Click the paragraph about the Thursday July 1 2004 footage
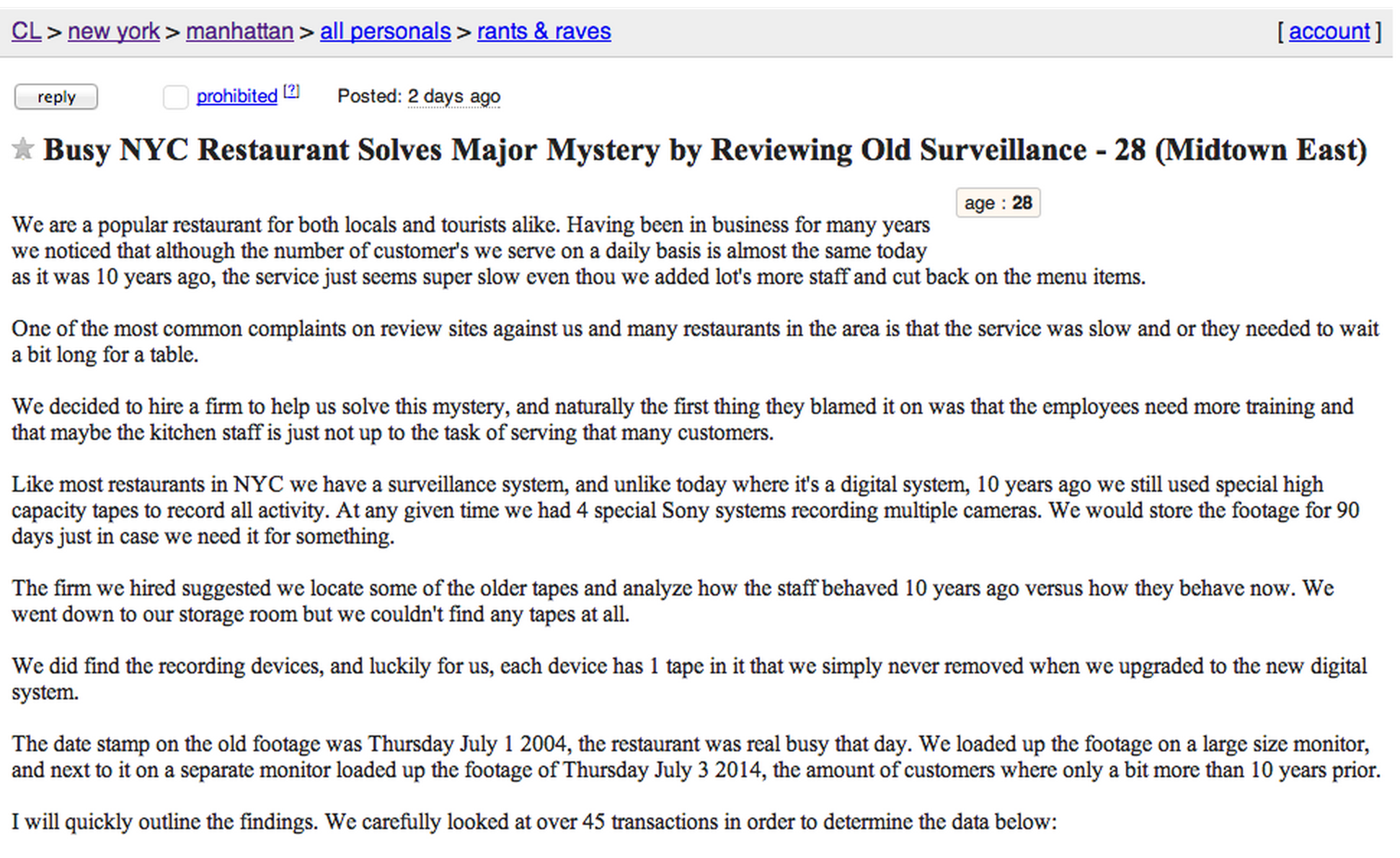The image size is (1400, 858). (696, 757)
